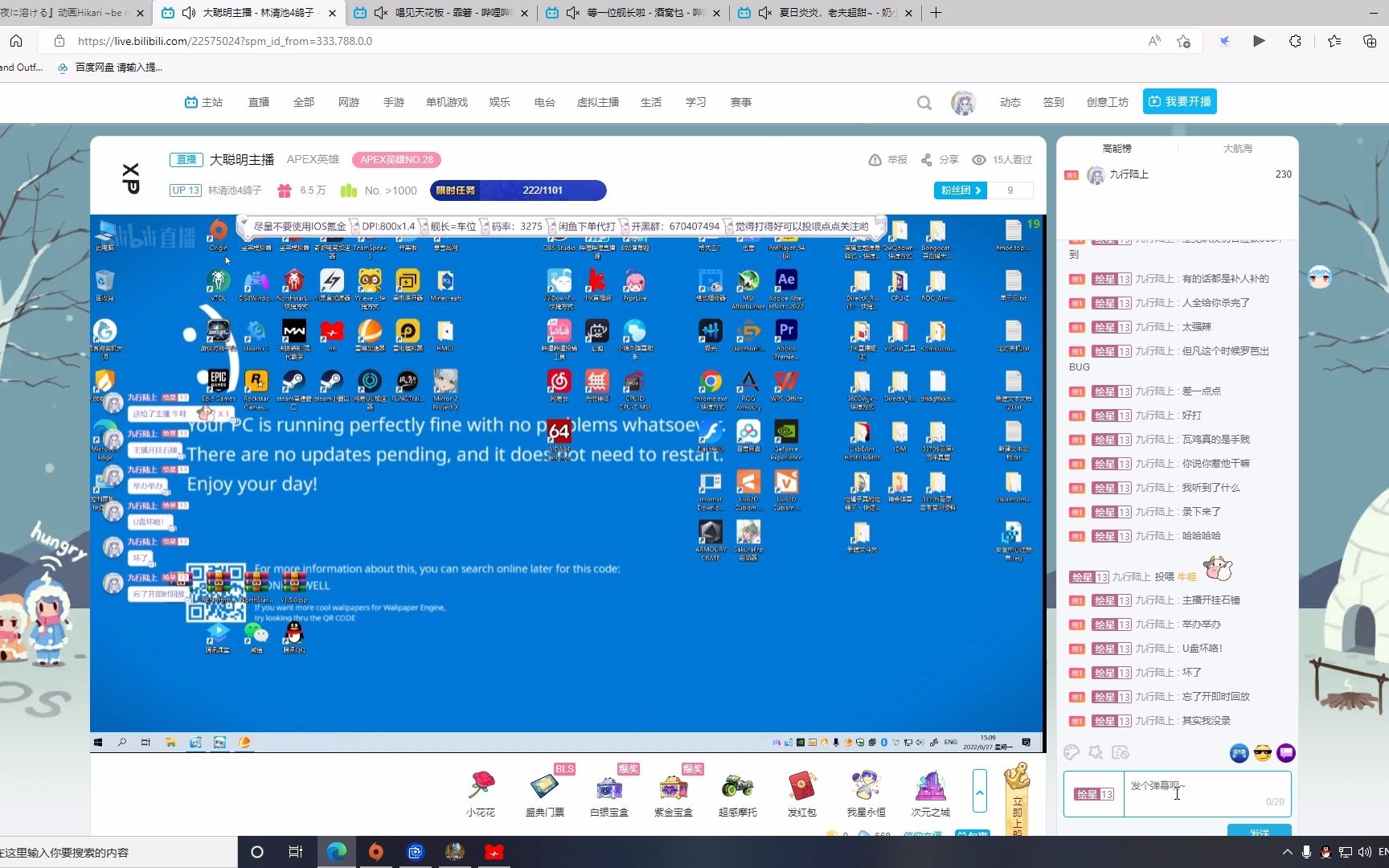Screen dimensions: 1389x868
Task: Unmute the 等一位舰长啦 browser tab
Action: 573,13
